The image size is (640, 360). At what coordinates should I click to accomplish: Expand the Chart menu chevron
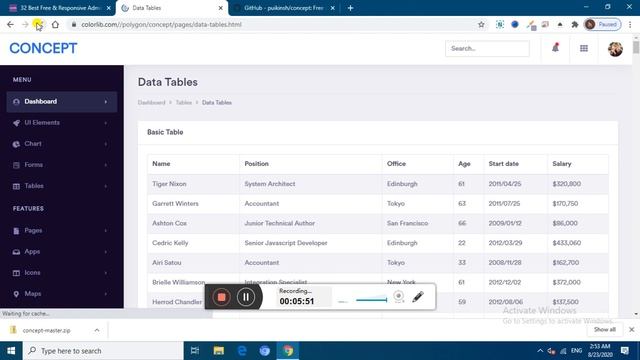[x=106, y=144]
